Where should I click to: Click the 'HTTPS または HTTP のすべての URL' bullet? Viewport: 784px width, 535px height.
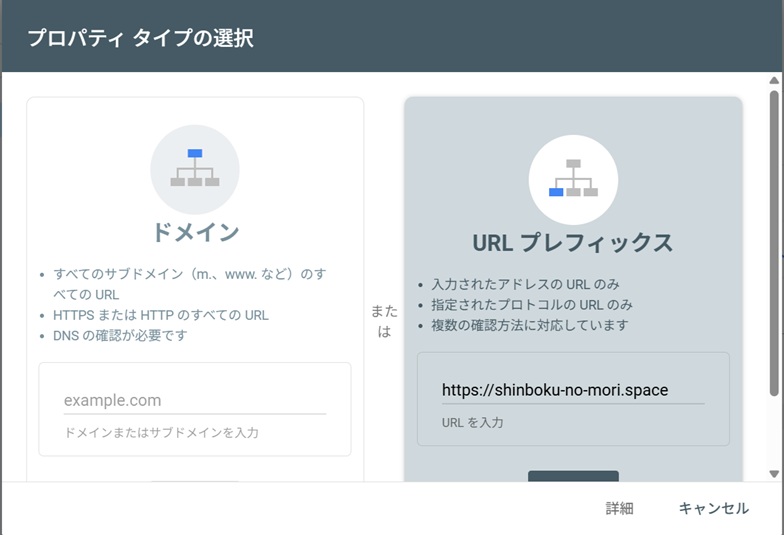161,315
